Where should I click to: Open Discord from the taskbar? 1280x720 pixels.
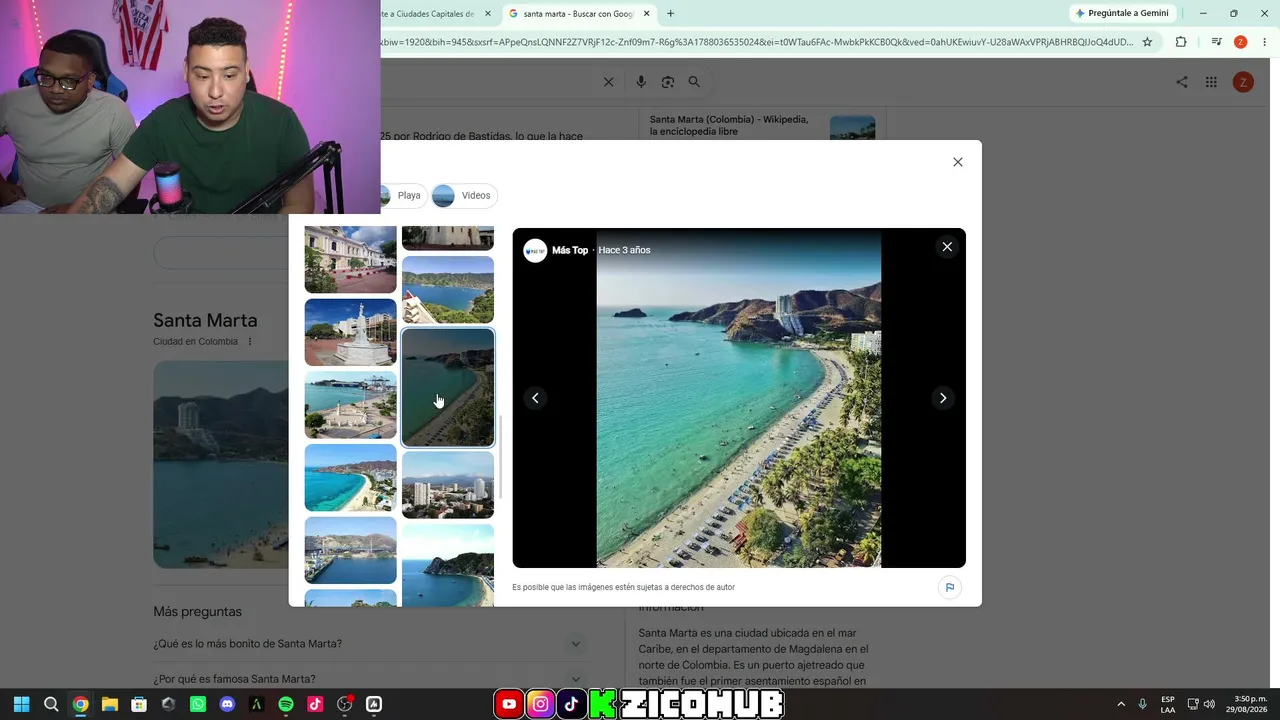coord(227,704)
